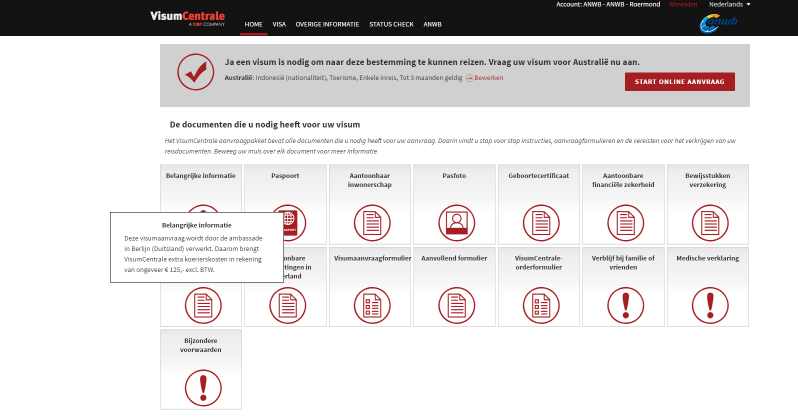Click the Afmelden logout link

point(684,5)
